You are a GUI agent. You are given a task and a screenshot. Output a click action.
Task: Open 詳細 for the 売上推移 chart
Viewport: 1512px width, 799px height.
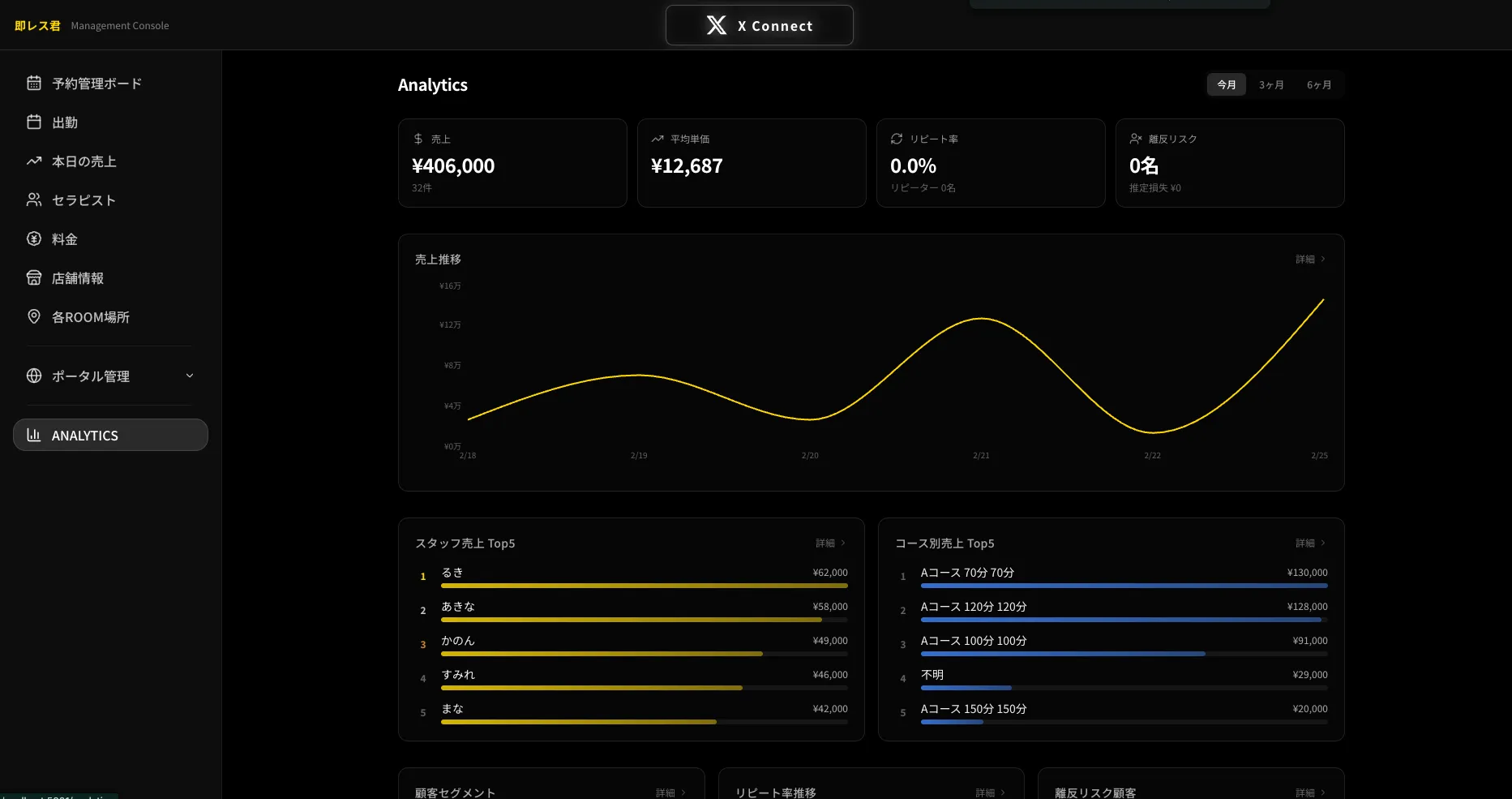(x=1309, y=260)
